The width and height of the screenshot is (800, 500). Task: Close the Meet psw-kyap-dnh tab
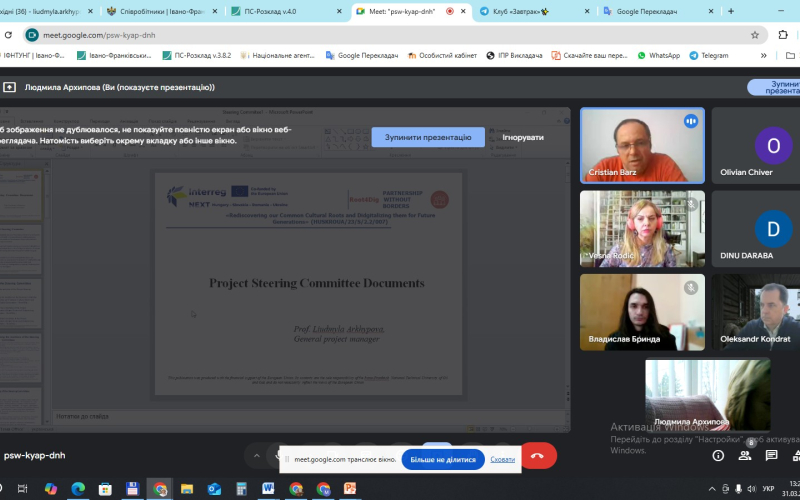[463, 11]
